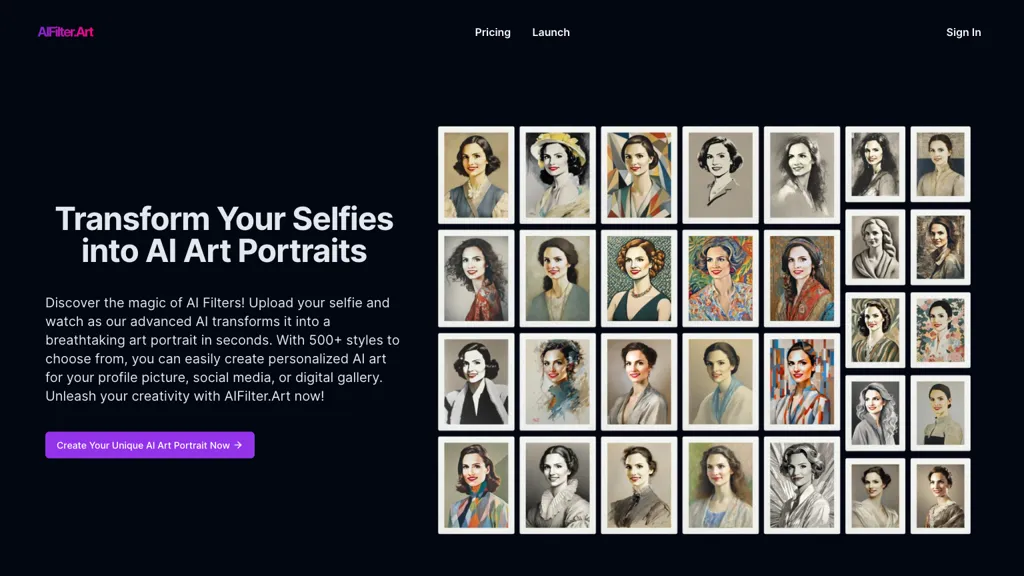Pick the black-and-white portrait with white blazer
This screenshot has height=576, width=1024.
pos(476,381)
